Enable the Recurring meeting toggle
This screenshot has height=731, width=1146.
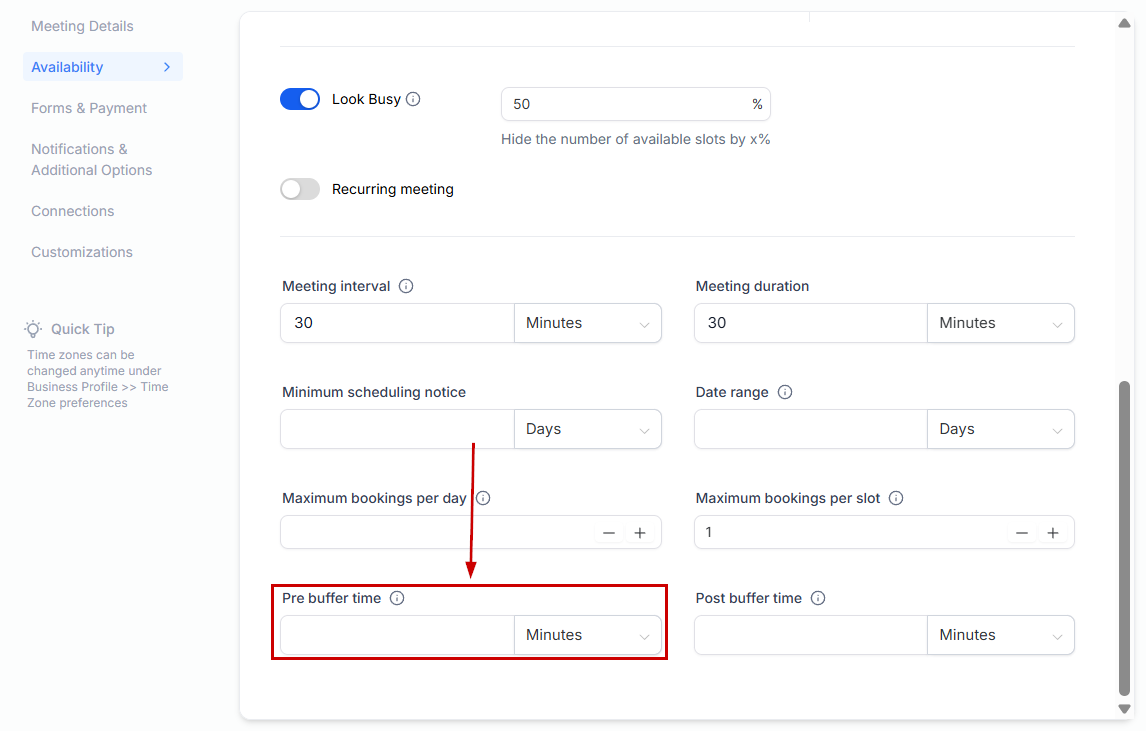(x=300, y=189)
